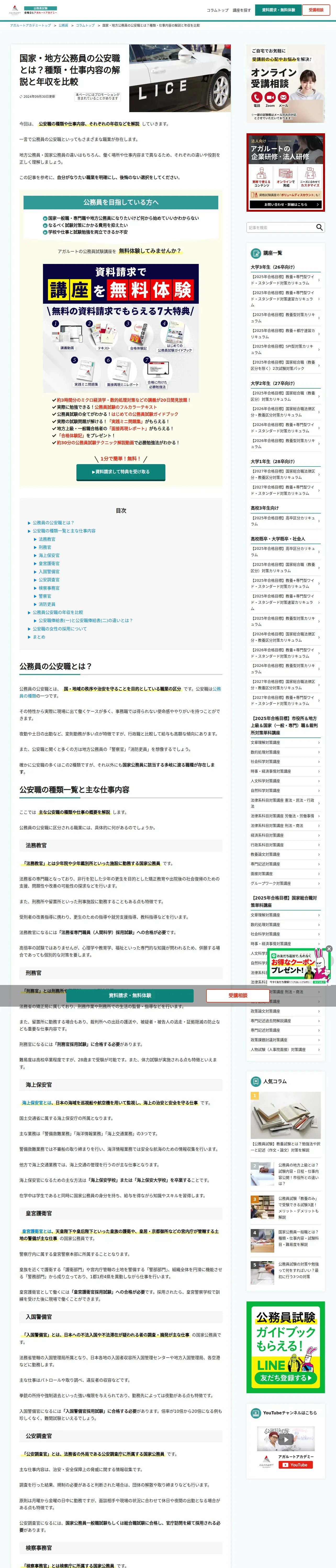
Task: Click the 無料の資料請求 7大特典 banner image
Action: click(121, 327)
